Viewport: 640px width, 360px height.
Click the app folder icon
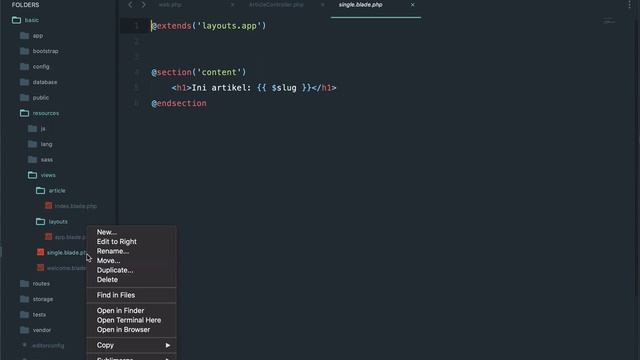pos(24,36)
